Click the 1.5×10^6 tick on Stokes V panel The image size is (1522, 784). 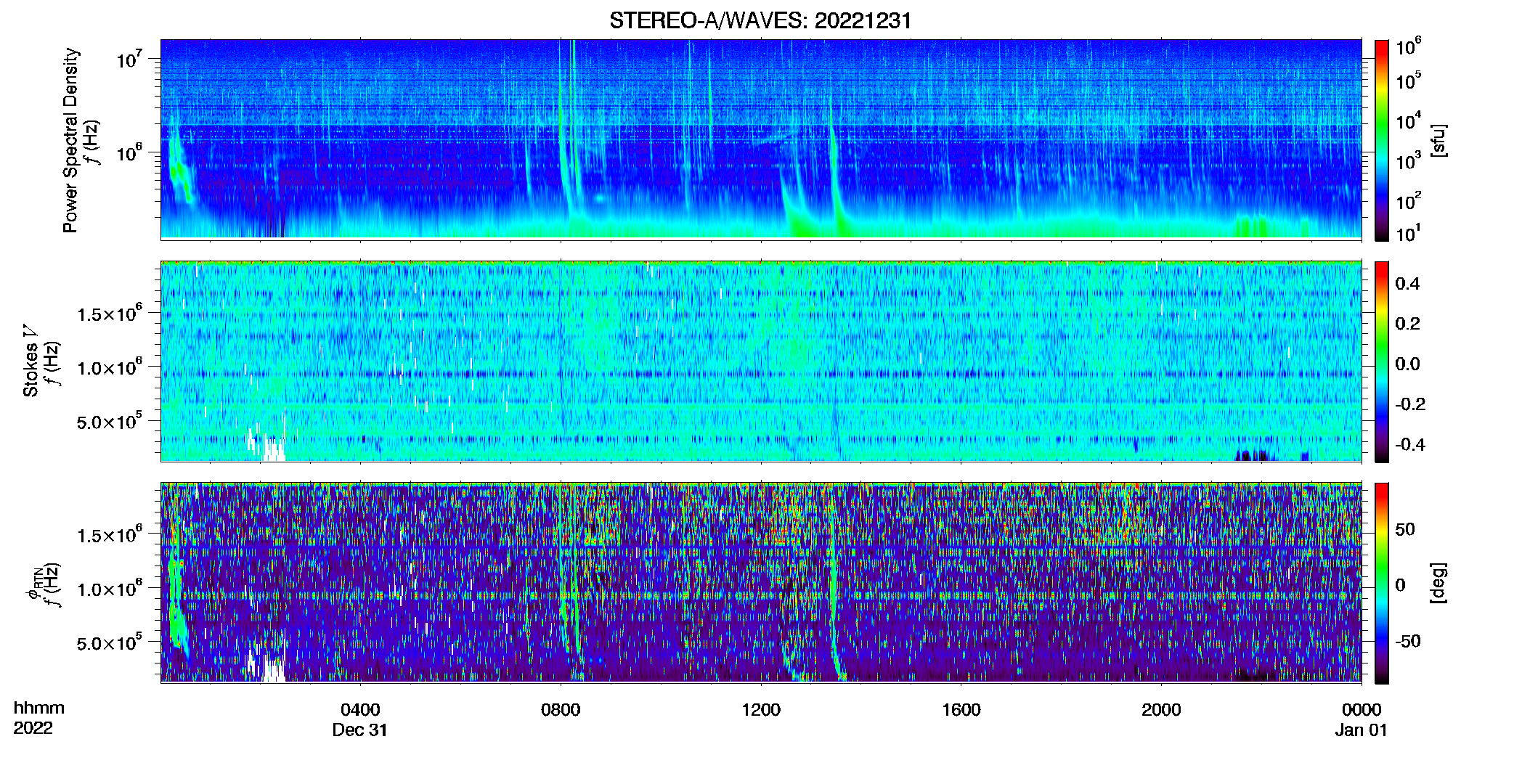click(x=110, y=314)
